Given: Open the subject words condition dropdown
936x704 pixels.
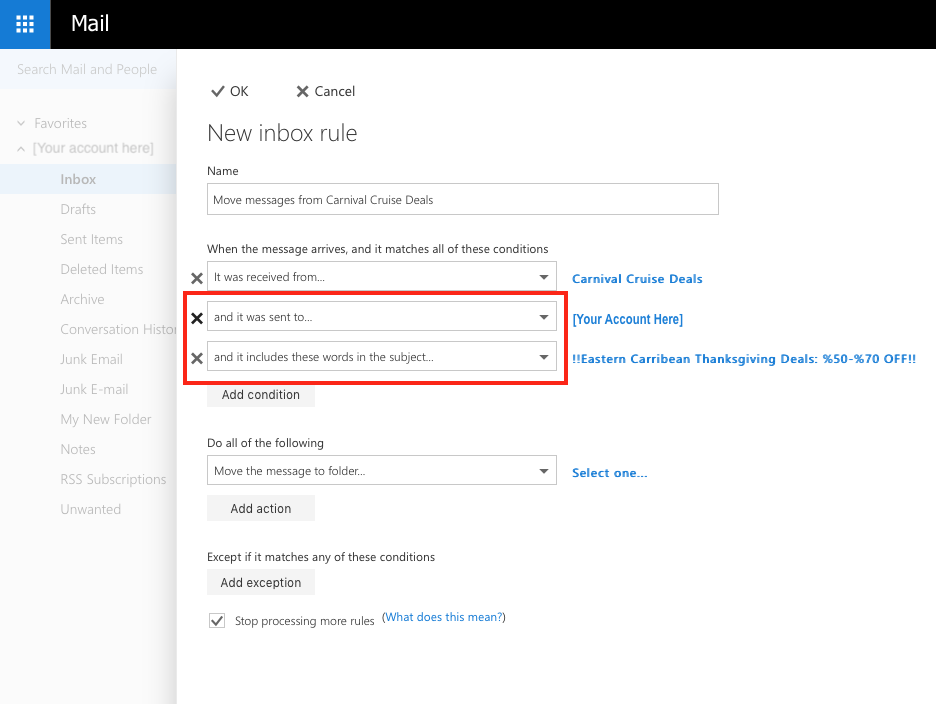Looking at the screenshot, I should (543, 357).
